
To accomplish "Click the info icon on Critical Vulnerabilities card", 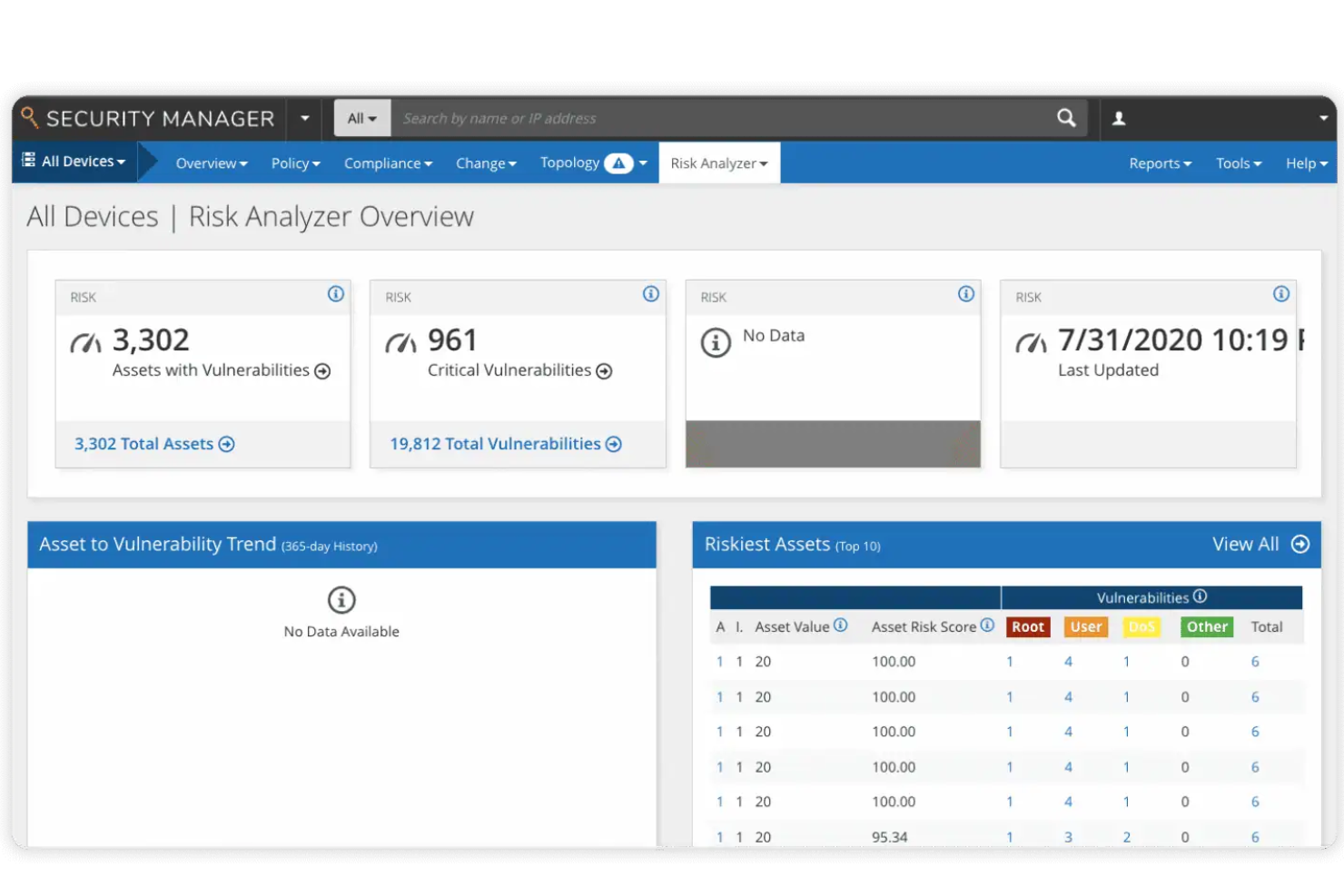I will (650, 294).
